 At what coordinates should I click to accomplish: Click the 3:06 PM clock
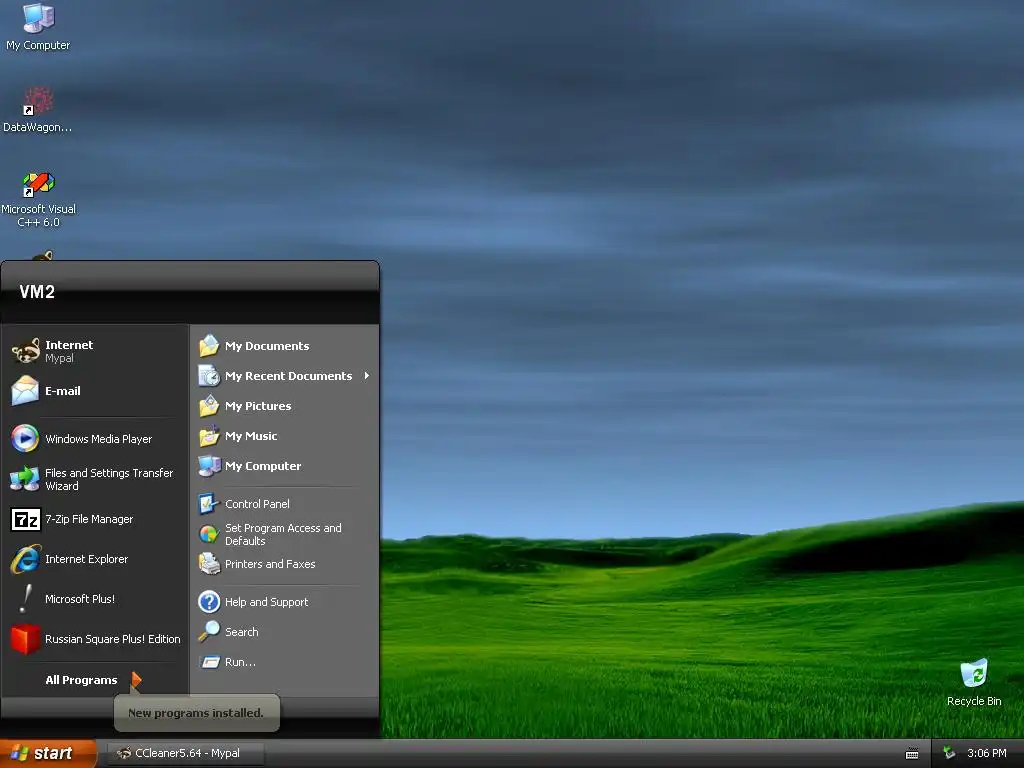(x=986, y=753)
